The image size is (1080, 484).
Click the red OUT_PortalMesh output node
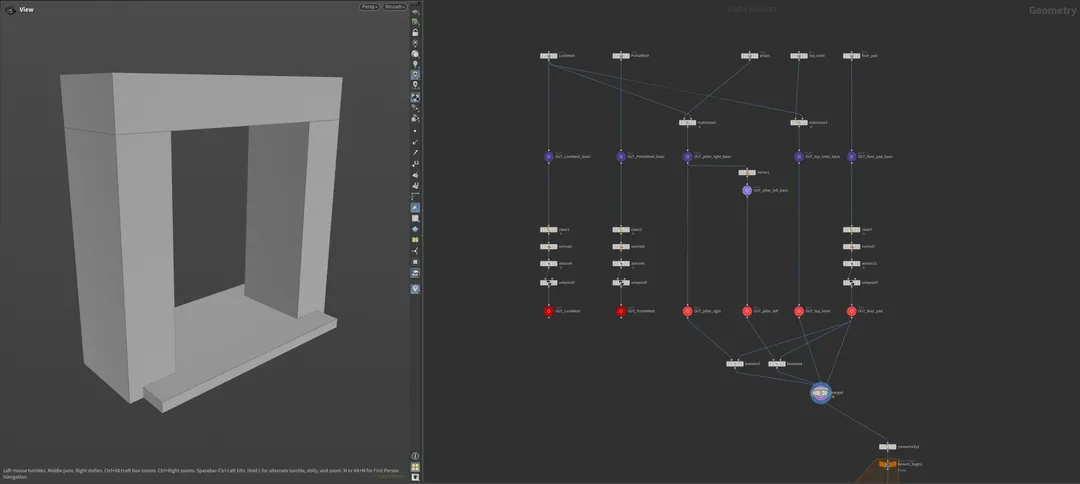pyautogui.click(x=621, y=311)
